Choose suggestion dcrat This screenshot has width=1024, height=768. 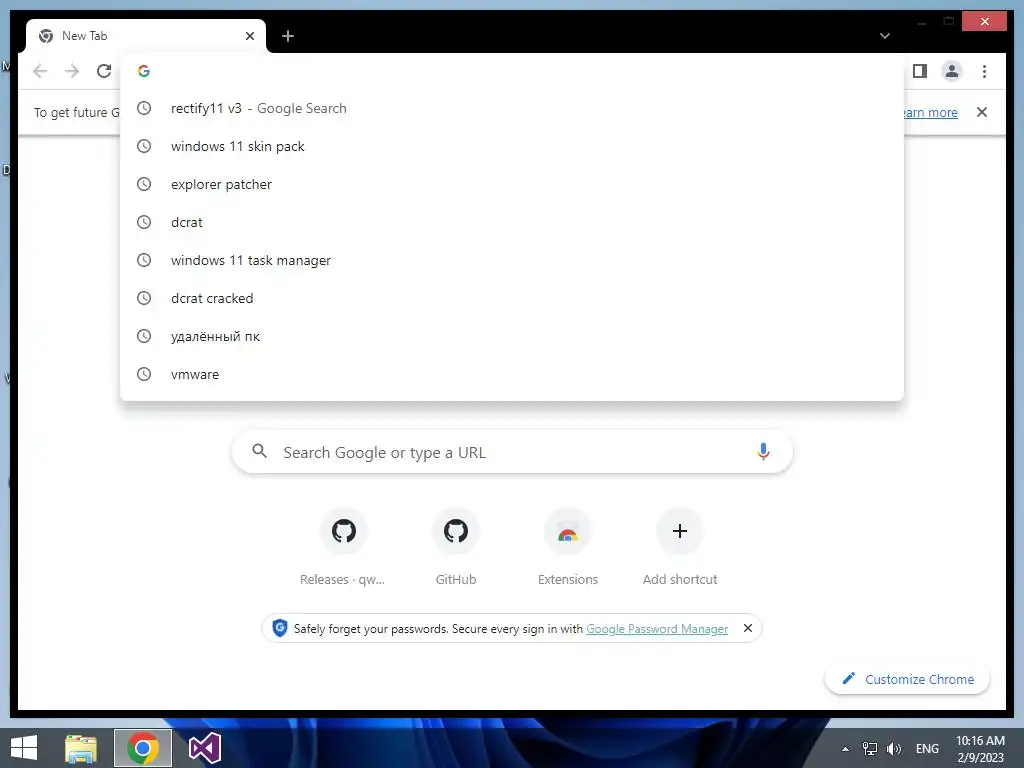click(512, 222)
